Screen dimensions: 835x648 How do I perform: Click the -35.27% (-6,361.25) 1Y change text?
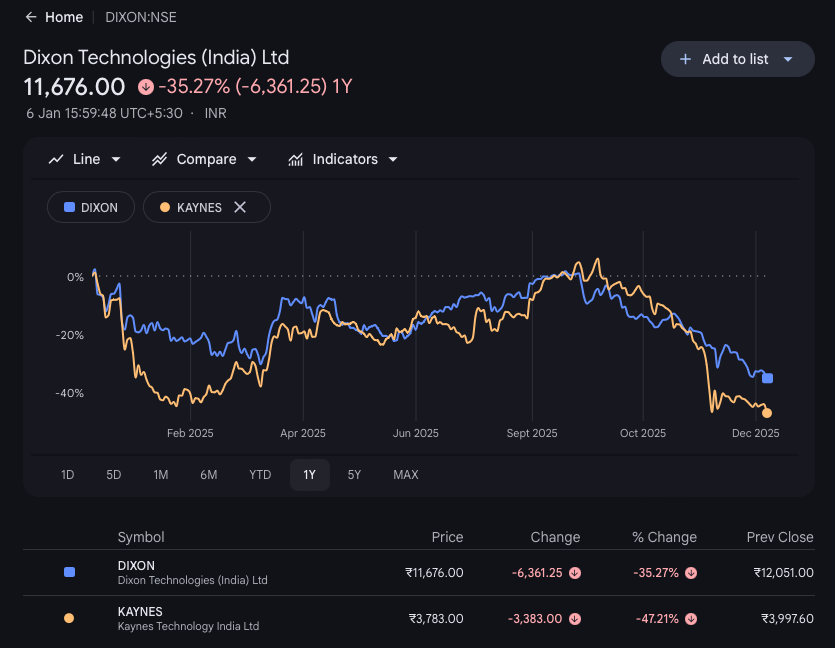tap(256, 86)
